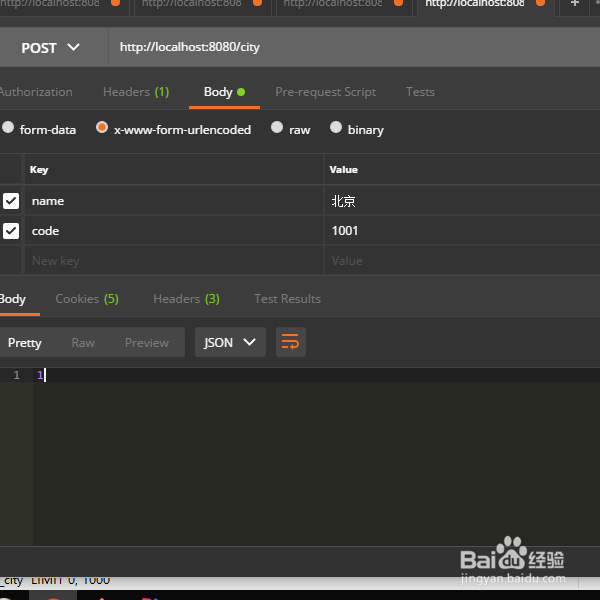Switch to the Authorization request tab
The image size is (600, 600).
[36, 92]
